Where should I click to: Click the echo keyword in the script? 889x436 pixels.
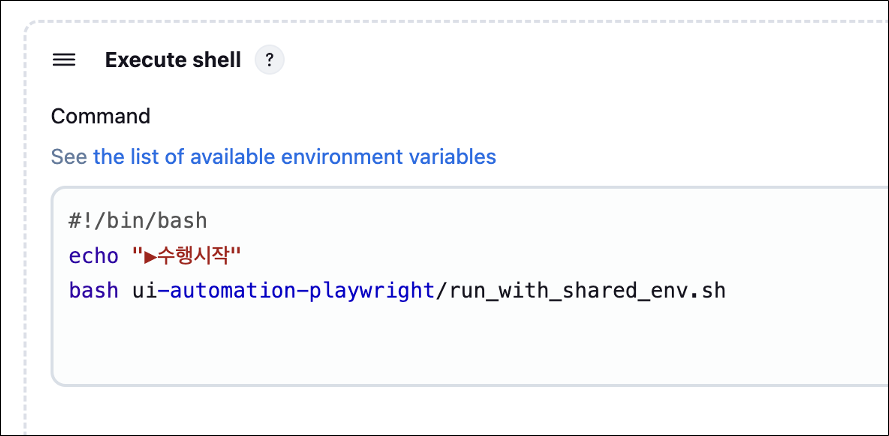94,256
